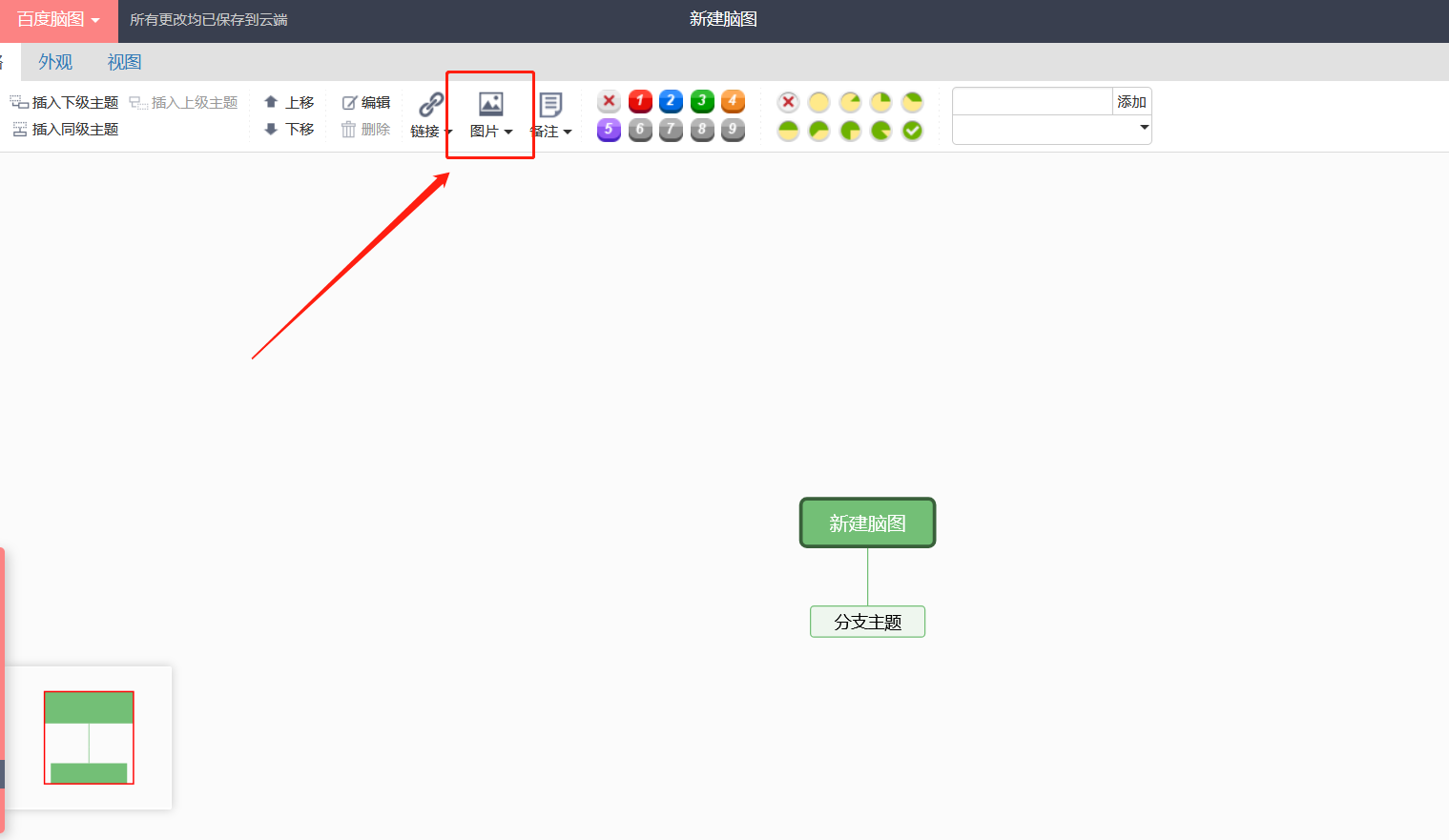Viewport: 1449px width, 840px height.
Task: Click 插入同级主题 to add a sibling topic
Action: tap(65, 129)
